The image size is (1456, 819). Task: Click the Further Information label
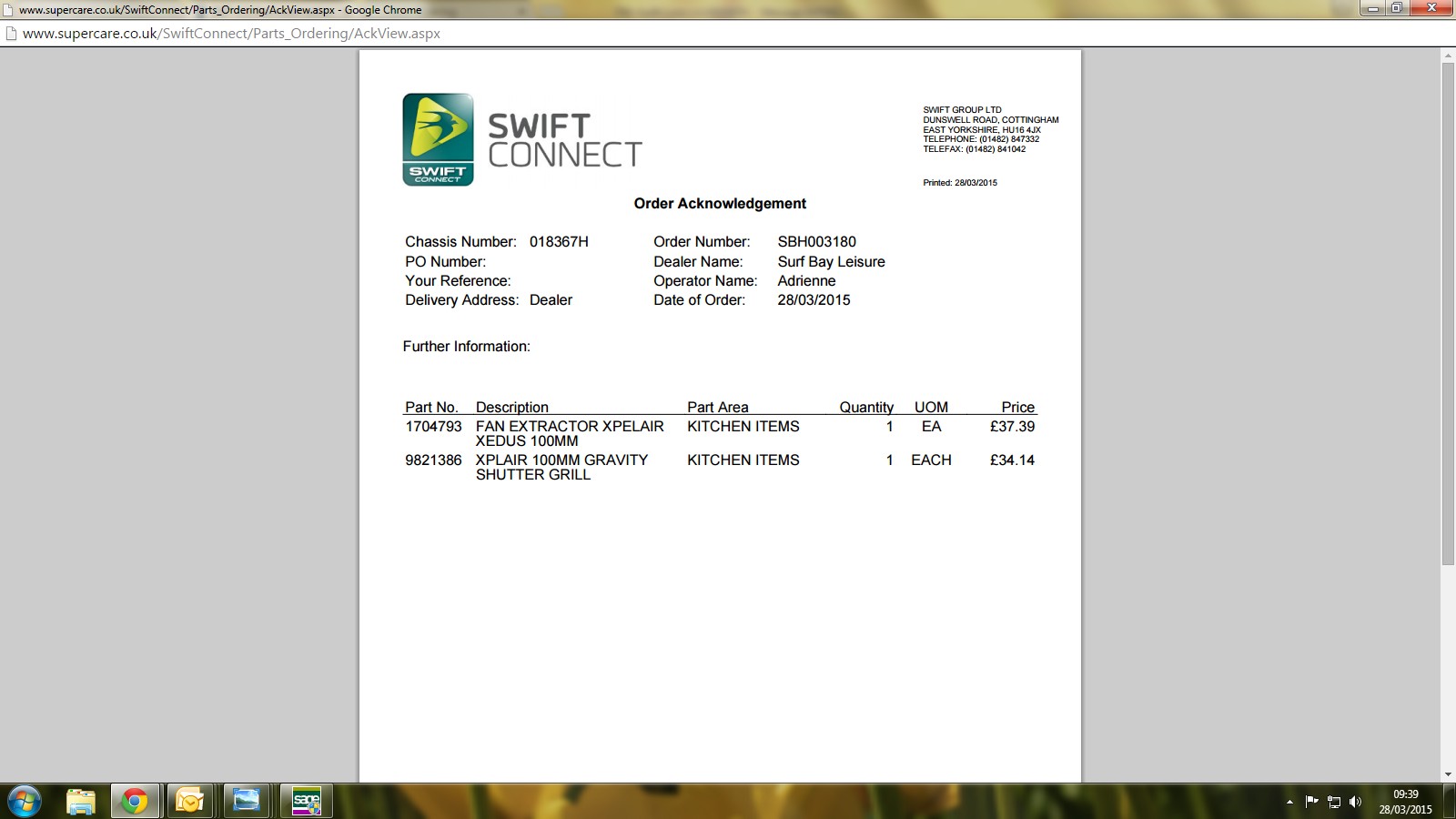point(466,347)
